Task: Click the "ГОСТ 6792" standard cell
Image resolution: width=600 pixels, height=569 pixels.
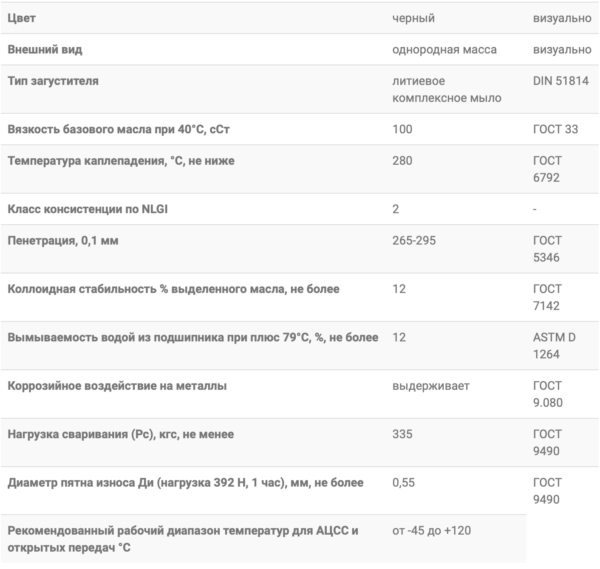Action: tap(547, 169)
